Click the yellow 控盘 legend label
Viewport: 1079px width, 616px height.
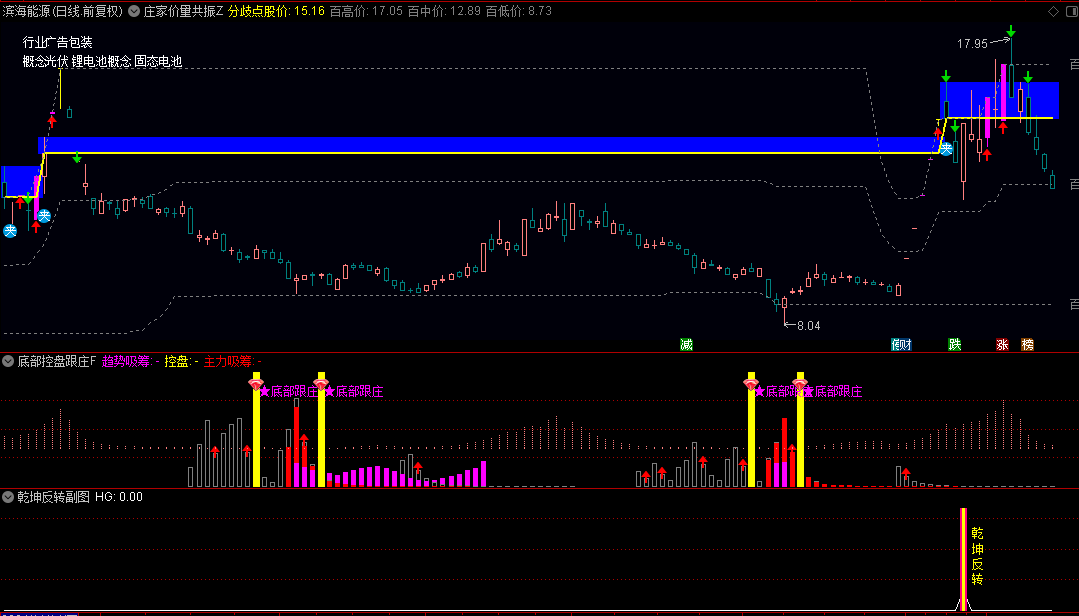click(x=182, y=361)
